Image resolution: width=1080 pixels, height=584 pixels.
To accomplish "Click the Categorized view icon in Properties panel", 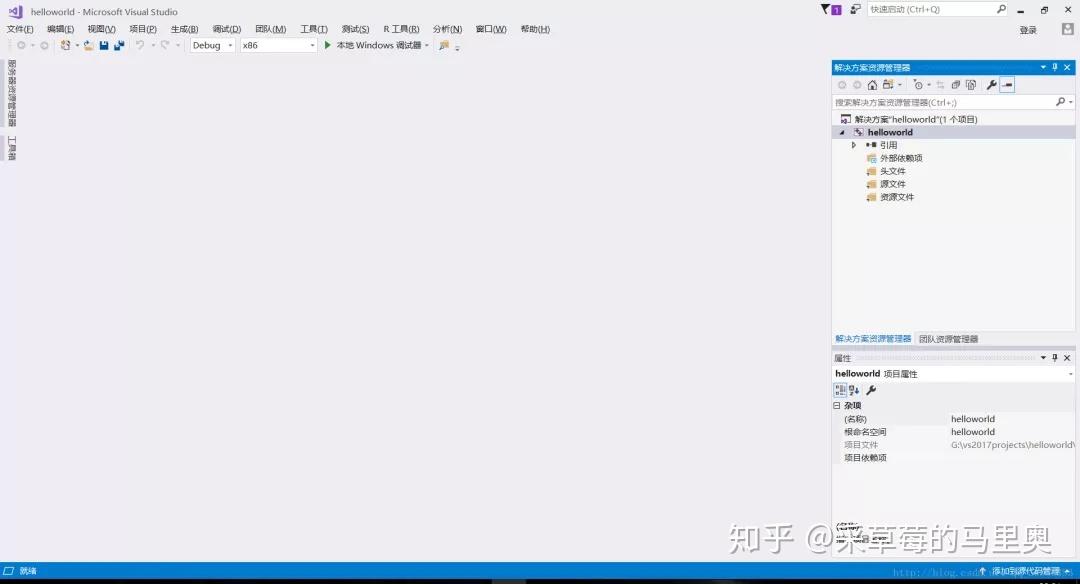I will [x=841, y=390].
